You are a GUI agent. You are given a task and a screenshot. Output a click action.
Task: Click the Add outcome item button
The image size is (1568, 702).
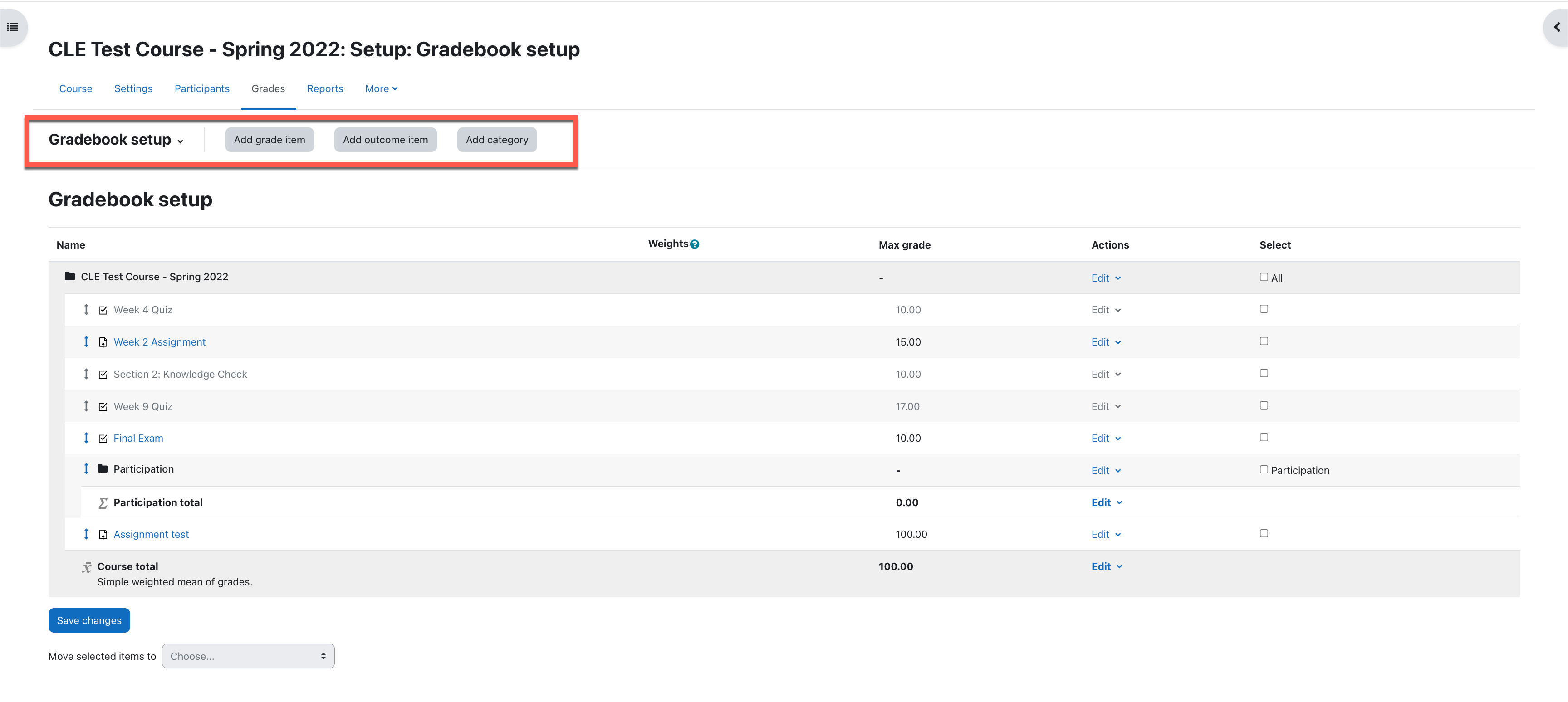(x=385, y=140)
